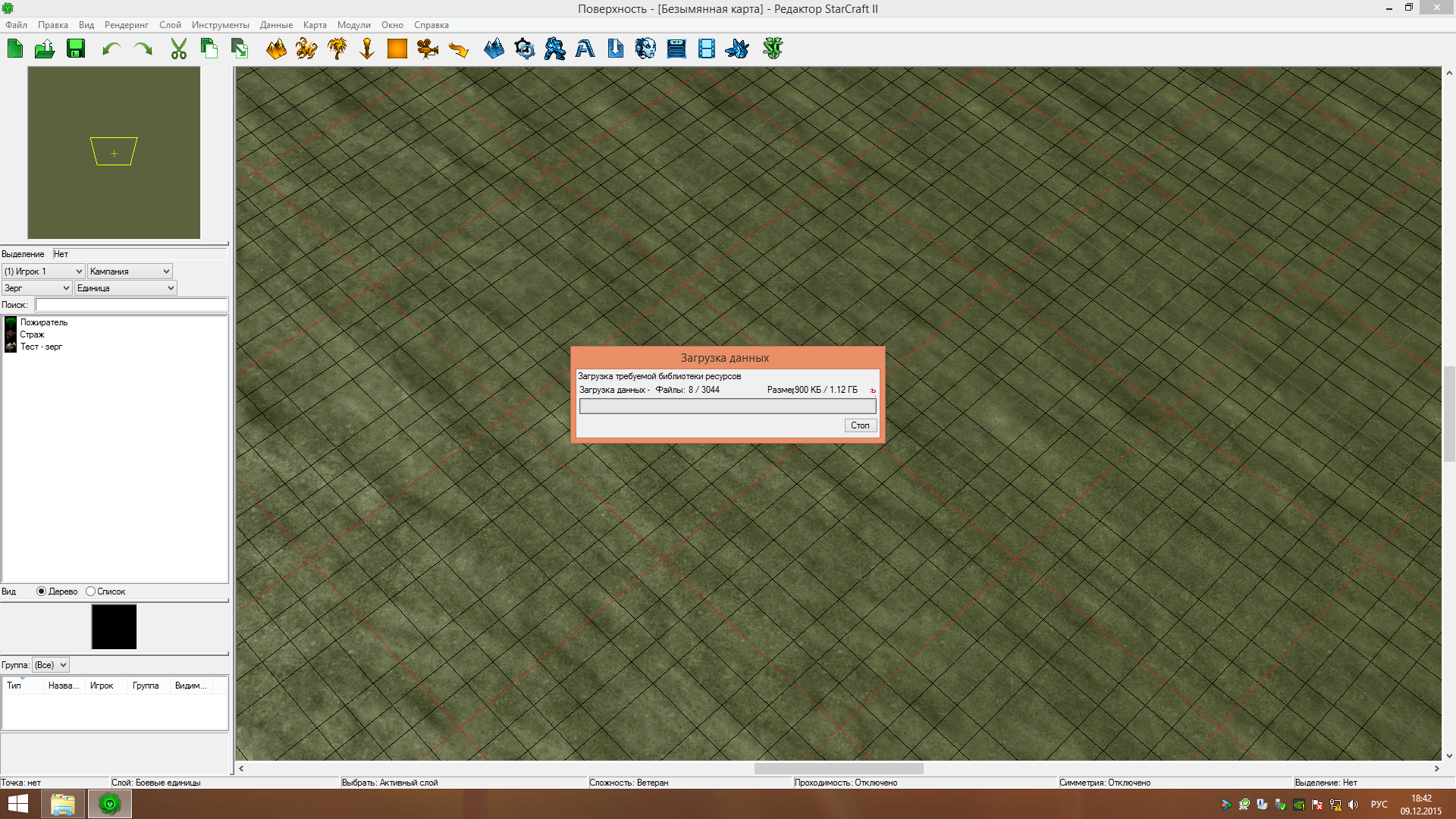Select the Тест - зерг entry

41,347
